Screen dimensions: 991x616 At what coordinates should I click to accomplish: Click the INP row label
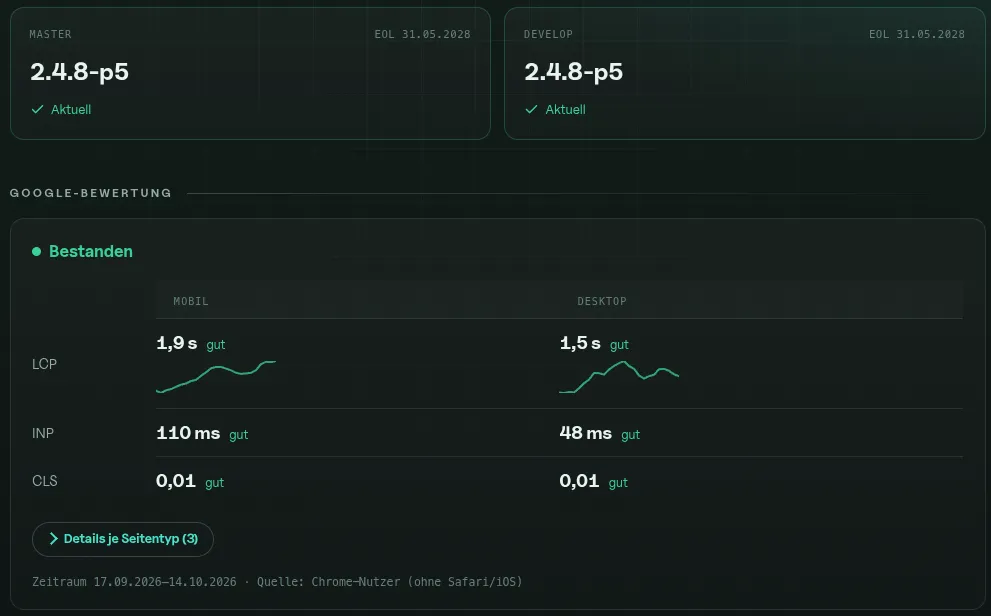43,433
